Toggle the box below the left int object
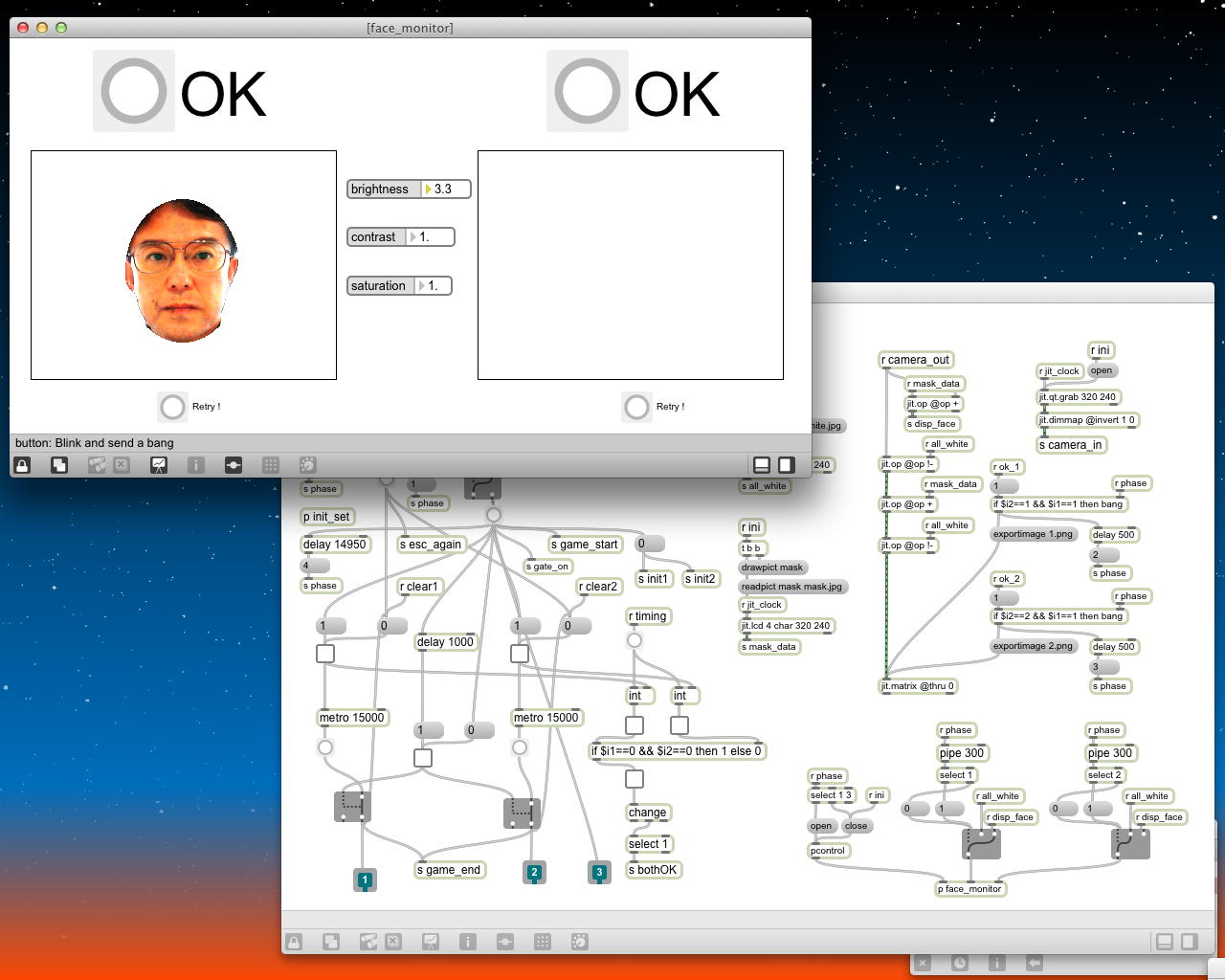Image resolution: width=1225 pixels, height=980 pixels. (635, 725)
